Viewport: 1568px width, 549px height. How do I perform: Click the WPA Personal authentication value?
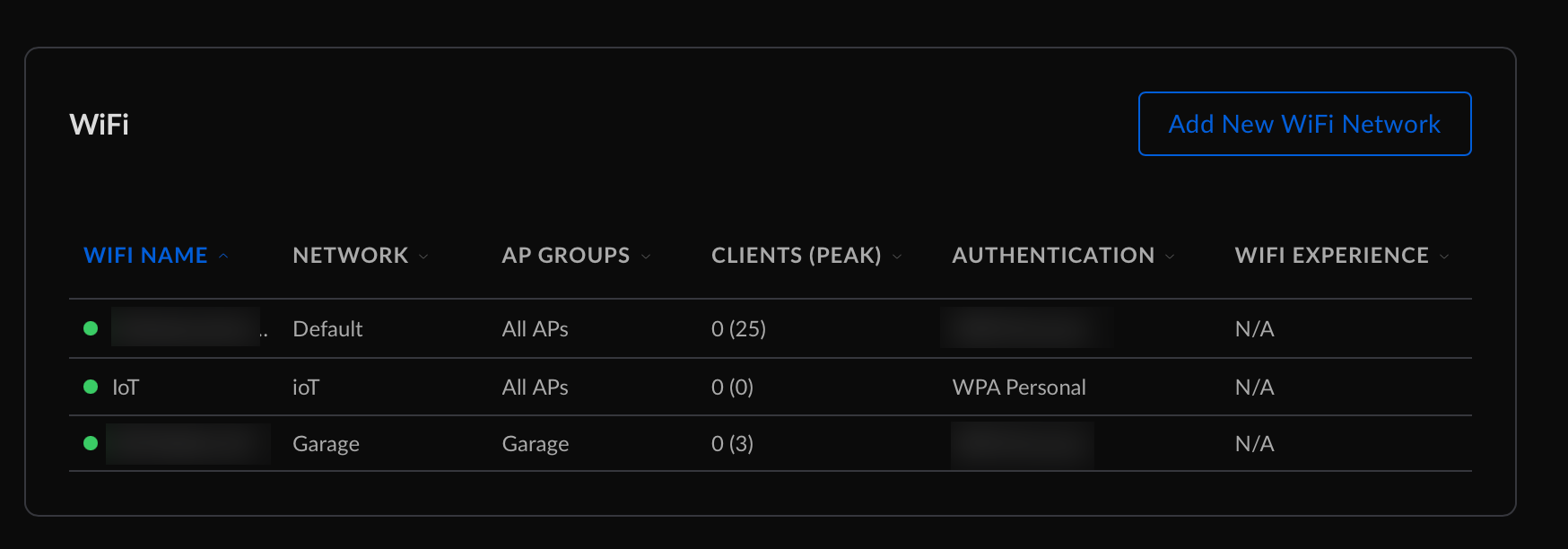1018,387
